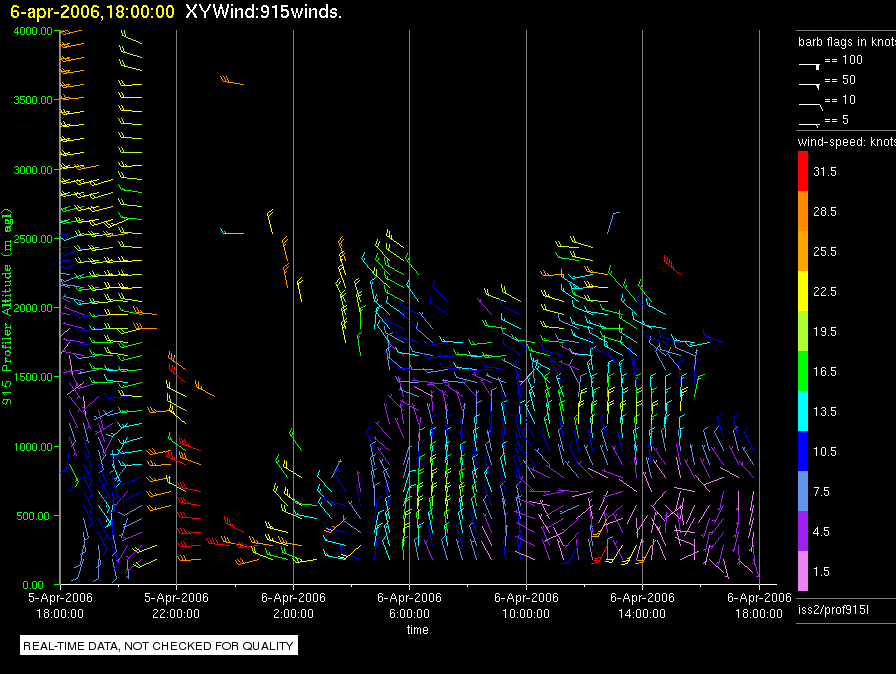Viewport: 896px width, 674px height.
Task: Click the '915 Profiler Altitude (m agl)' axis label
Action: 7,307
